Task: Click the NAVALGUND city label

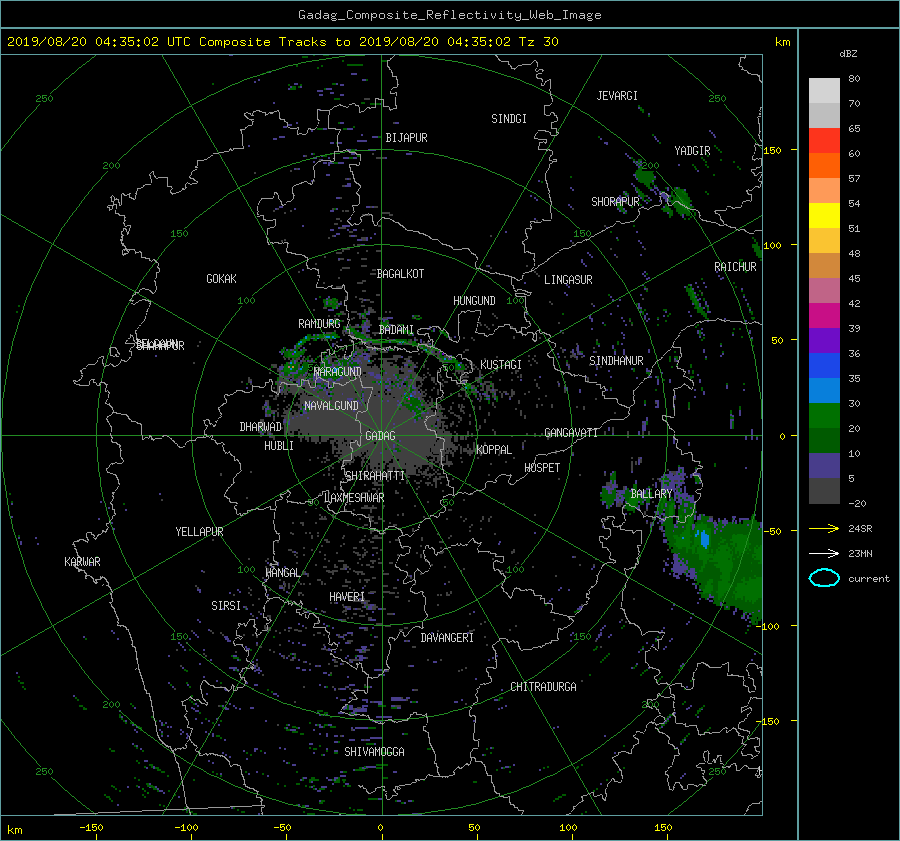Action: click(331, 405)
